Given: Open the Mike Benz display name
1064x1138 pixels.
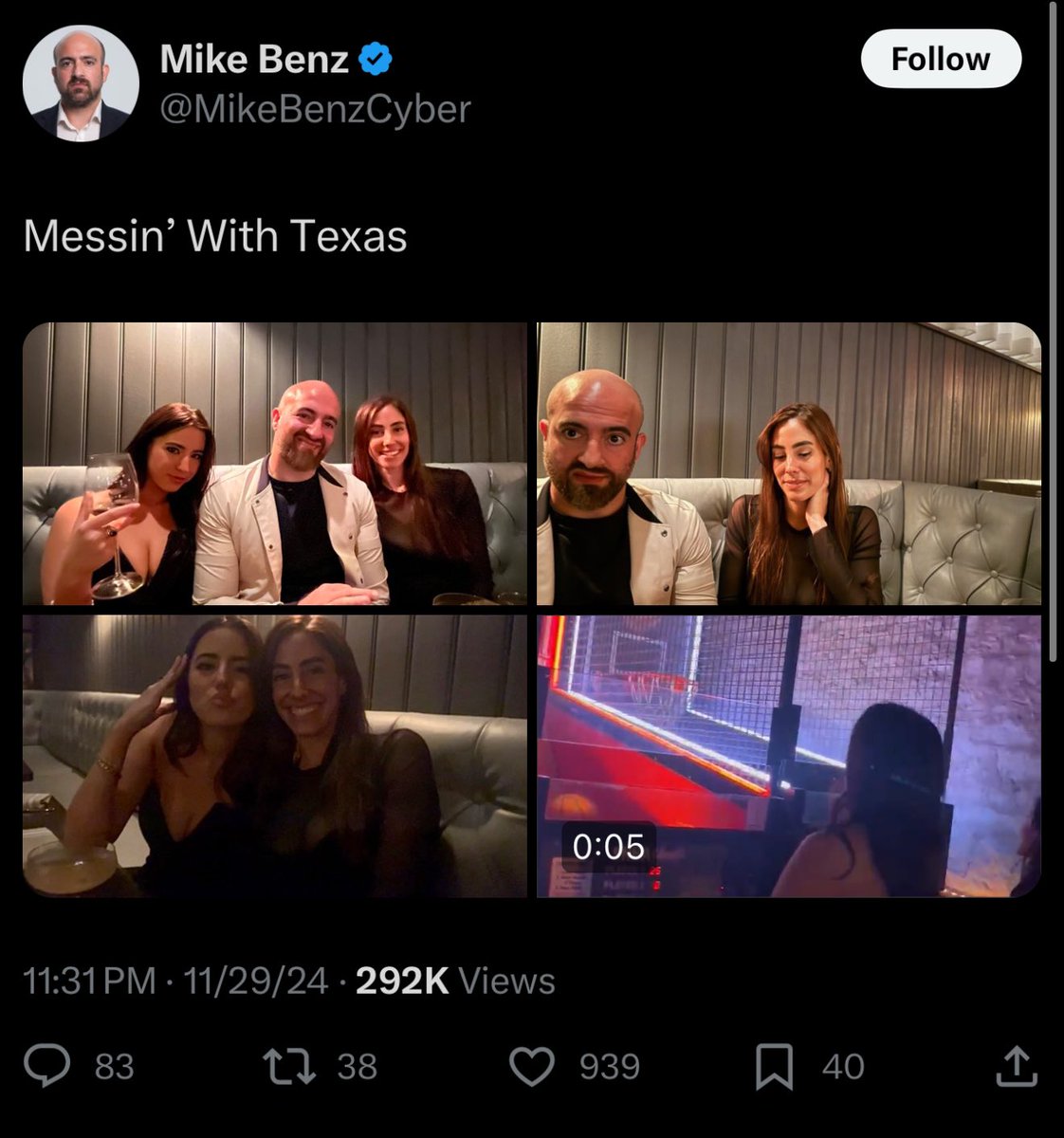Looking at the screenshot, I should pyautogui.click(x=254, y=60).
